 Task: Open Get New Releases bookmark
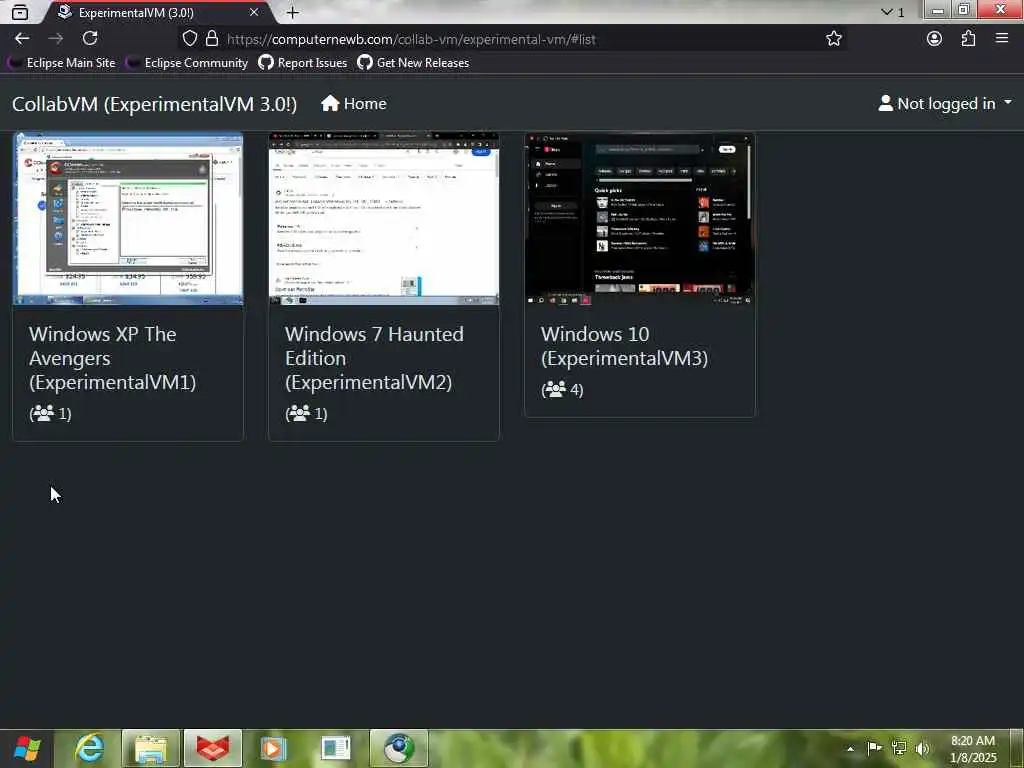pyautogui.click(x=413, y=63)
